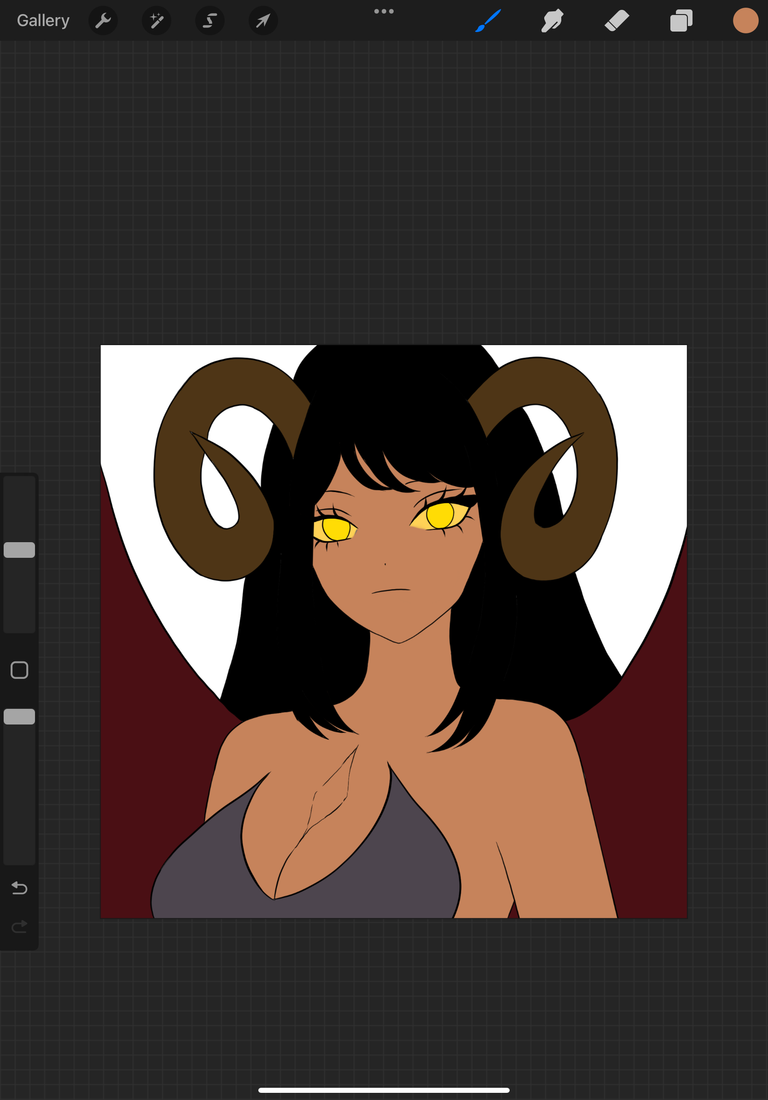Open the Adjustments magic wand menu
The image size is (768, 1100).
[156, 21]
